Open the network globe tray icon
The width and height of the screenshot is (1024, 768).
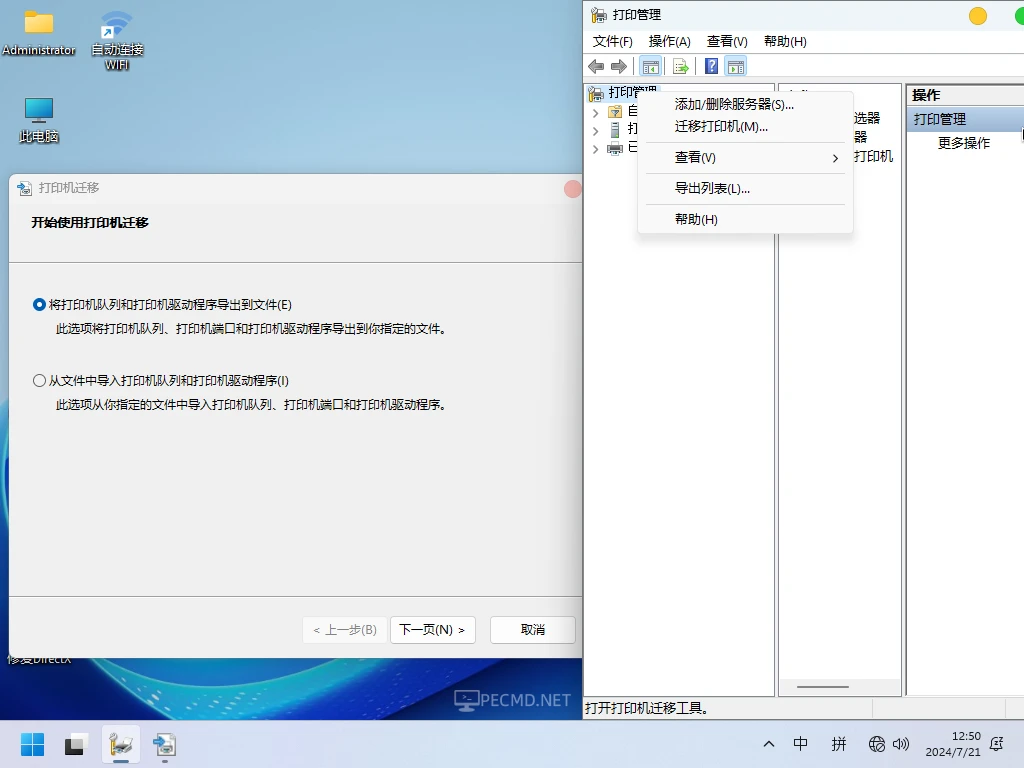click(876, 744)
